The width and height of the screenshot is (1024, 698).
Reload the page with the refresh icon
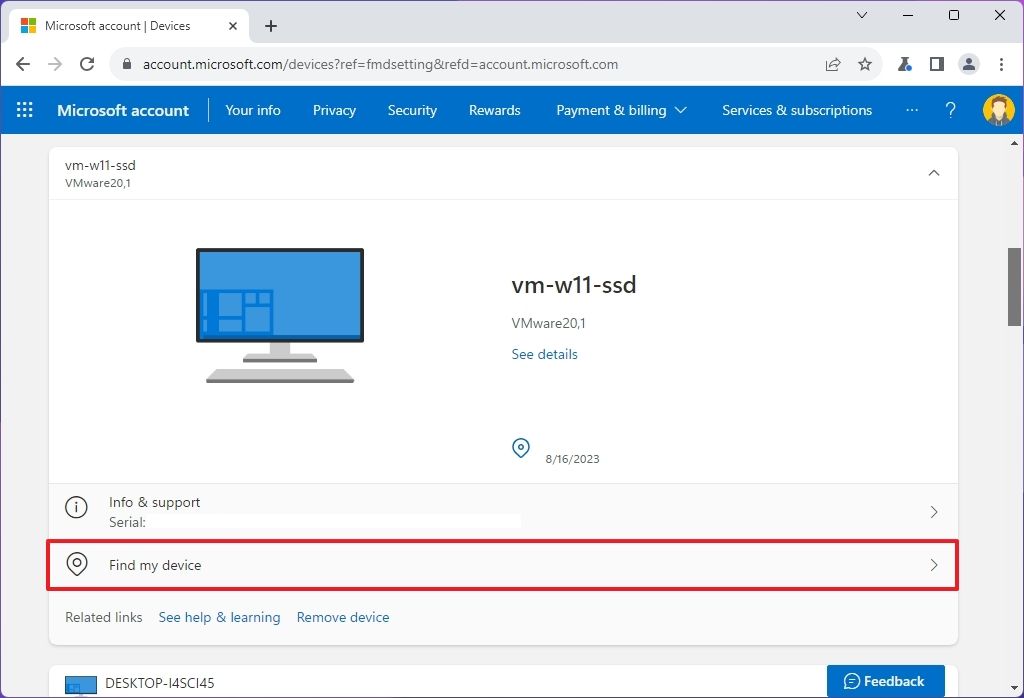pos(87,63)
